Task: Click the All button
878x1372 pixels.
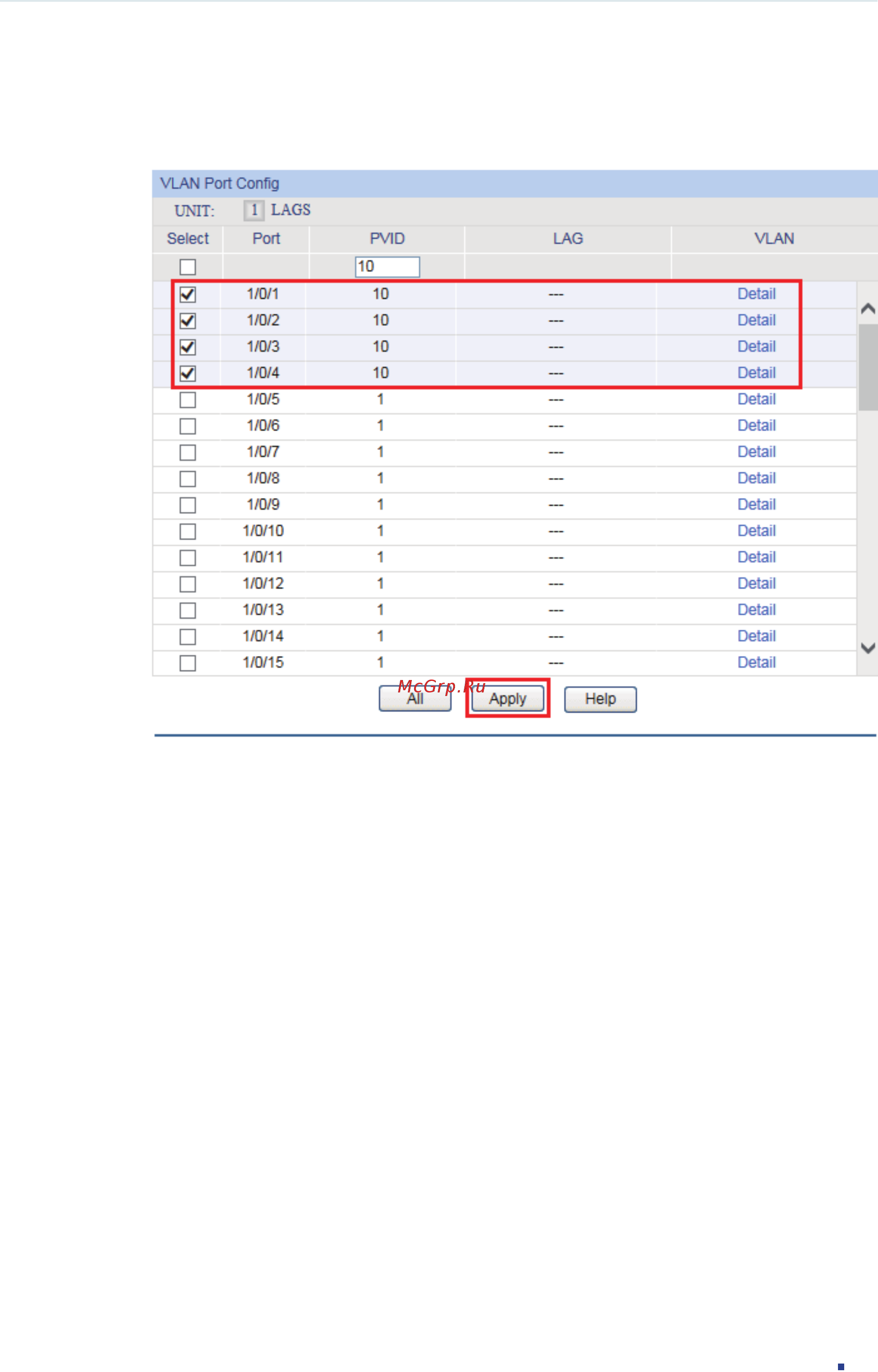Action: (415, 700)
